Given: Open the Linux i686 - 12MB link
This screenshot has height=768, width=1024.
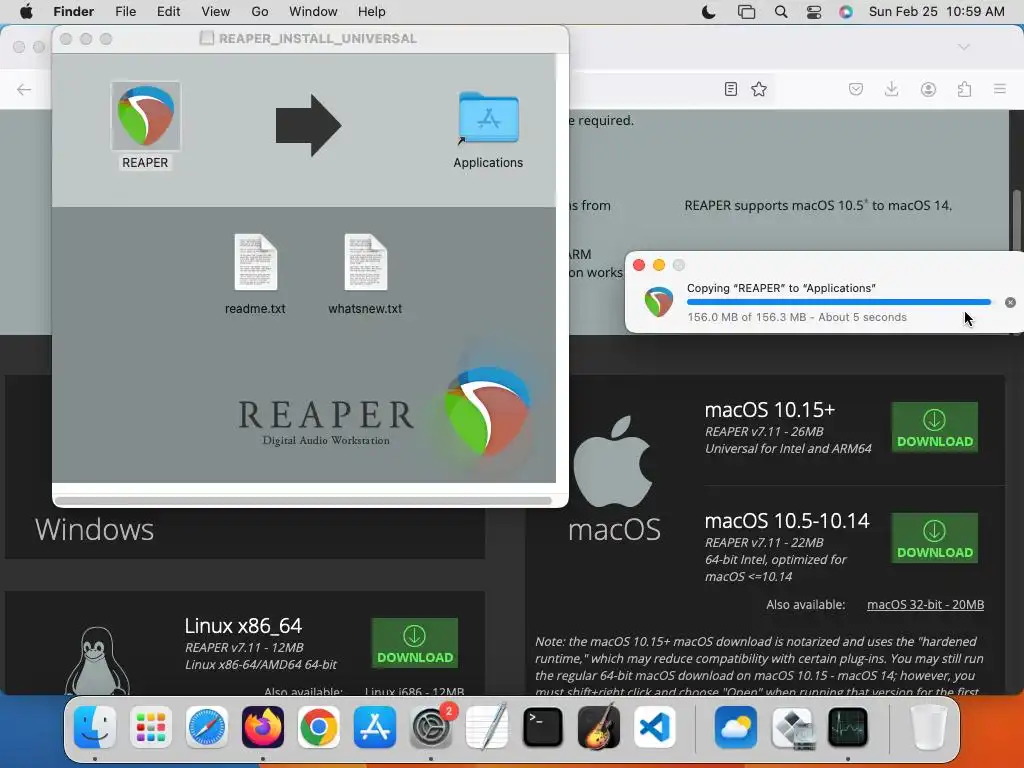Looking at the screenshot, I should click(415, 691).
